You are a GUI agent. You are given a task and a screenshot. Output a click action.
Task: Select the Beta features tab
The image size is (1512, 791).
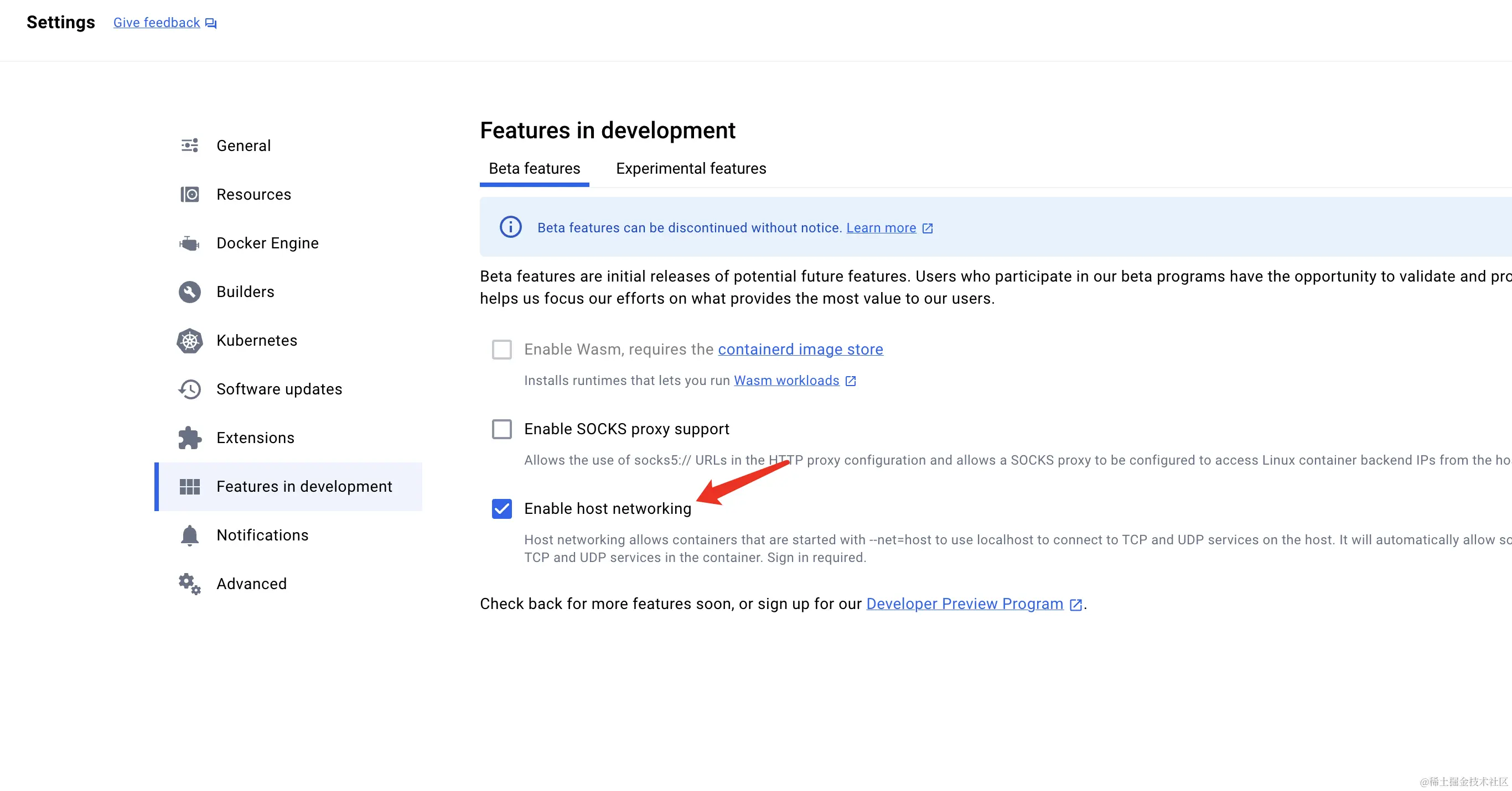[534, 169]
